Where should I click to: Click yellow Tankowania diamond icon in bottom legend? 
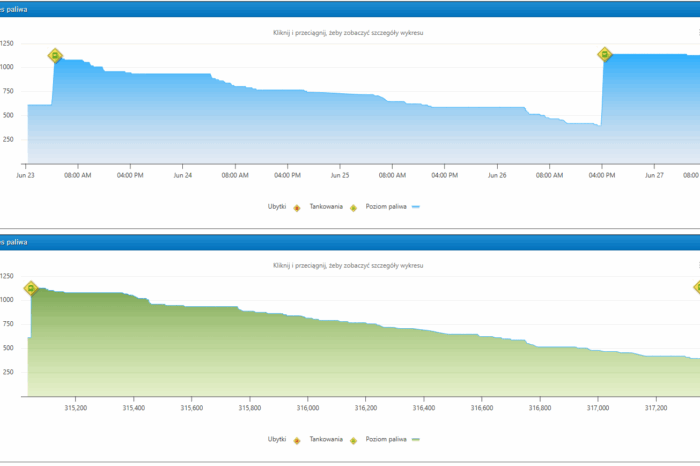[353, 440]
